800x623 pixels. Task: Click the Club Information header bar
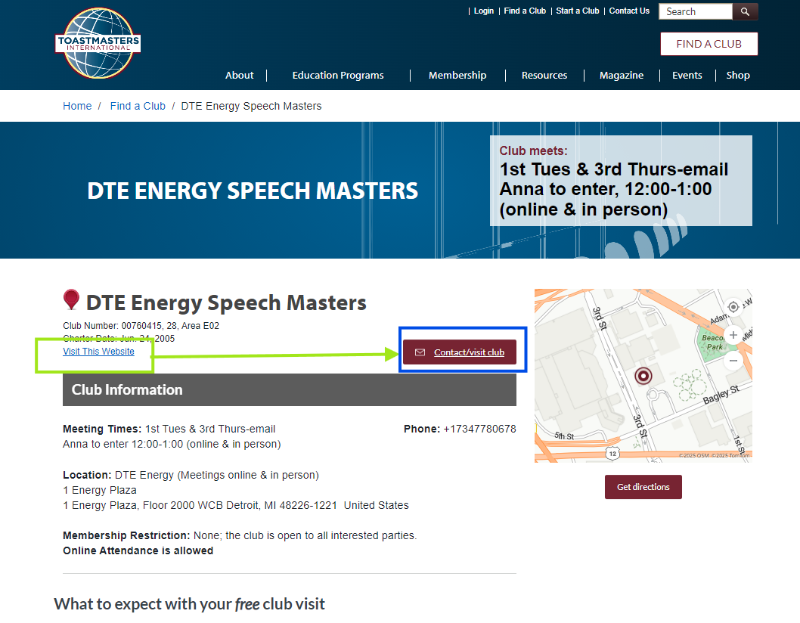click(x=289, y=390)
